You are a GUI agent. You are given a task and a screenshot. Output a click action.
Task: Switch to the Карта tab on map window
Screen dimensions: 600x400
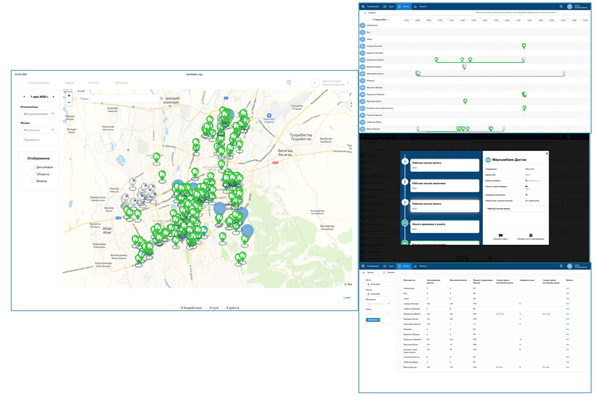click(69, 83)
